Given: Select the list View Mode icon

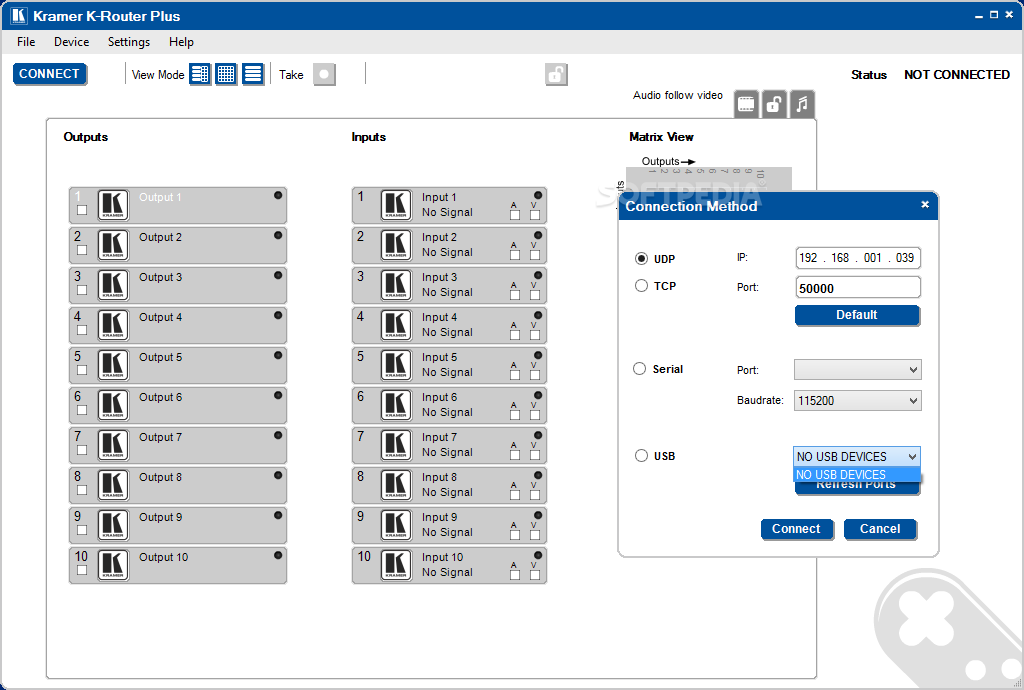Looking at the screenshot, I should click(x=252, y=74).
